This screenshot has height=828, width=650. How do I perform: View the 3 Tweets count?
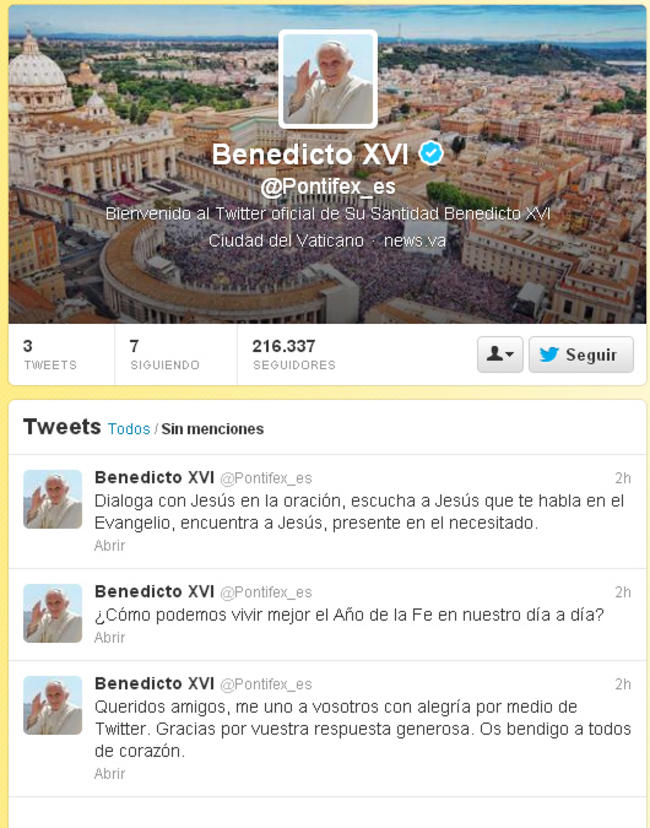(x=50, y=354)
